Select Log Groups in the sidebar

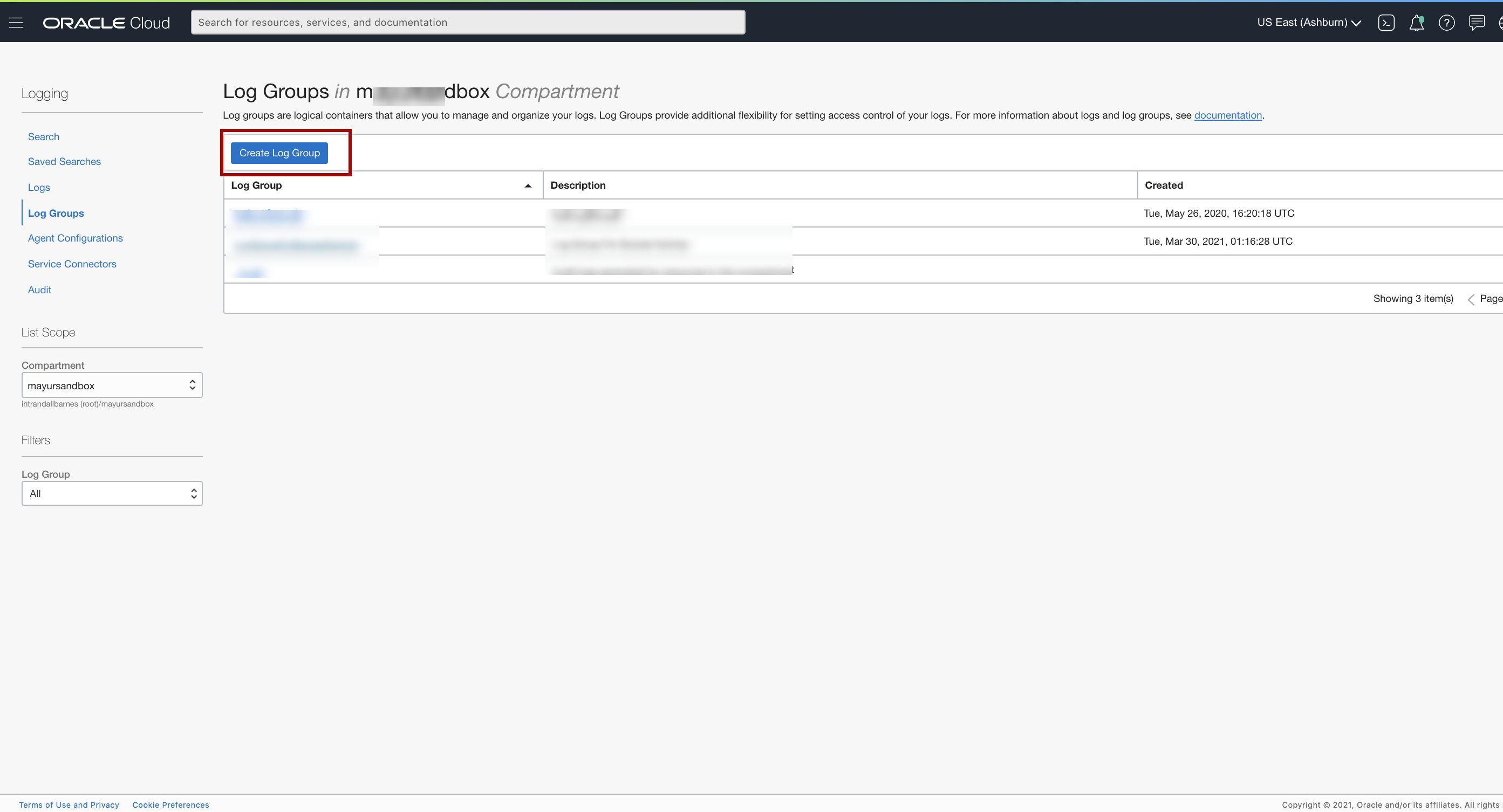[x=56, y=213]
